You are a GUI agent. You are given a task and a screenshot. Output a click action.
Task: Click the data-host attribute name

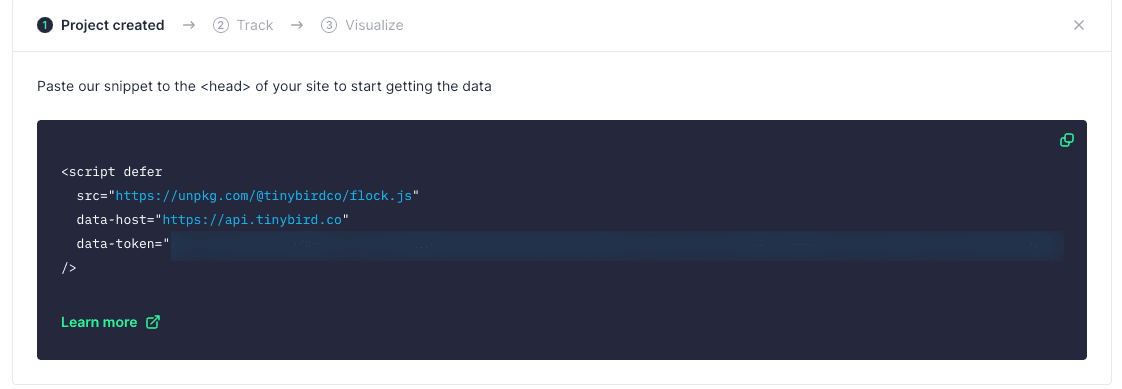(112, 220)
